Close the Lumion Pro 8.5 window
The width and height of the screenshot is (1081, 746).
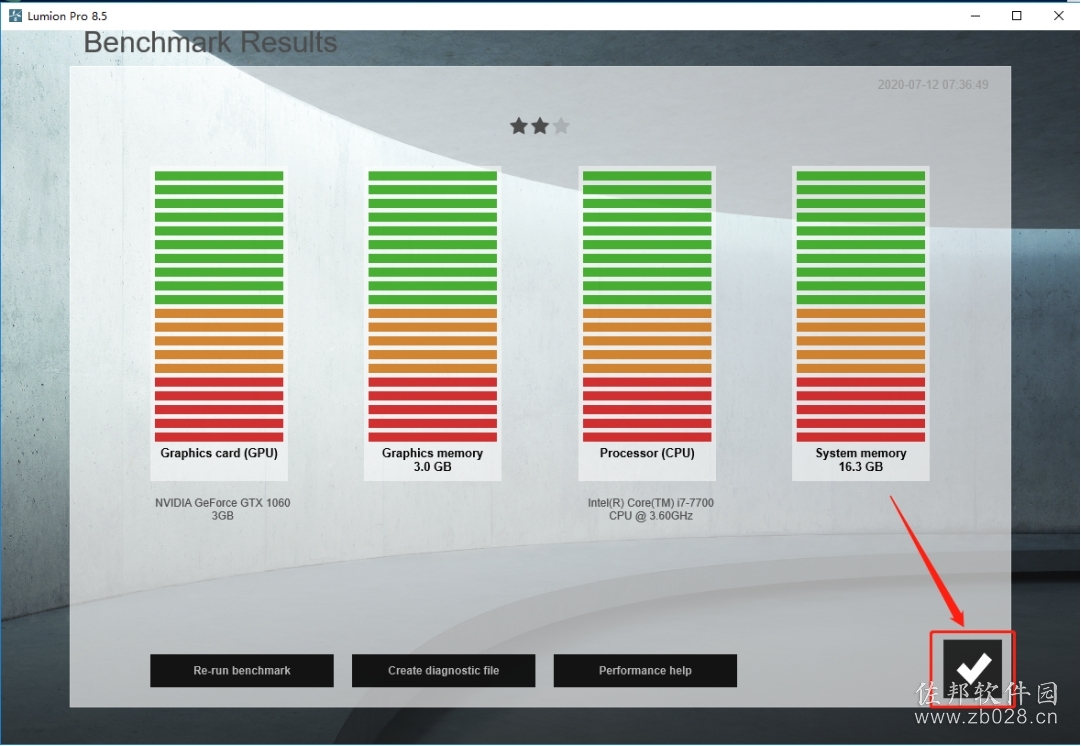point(1059,15)
